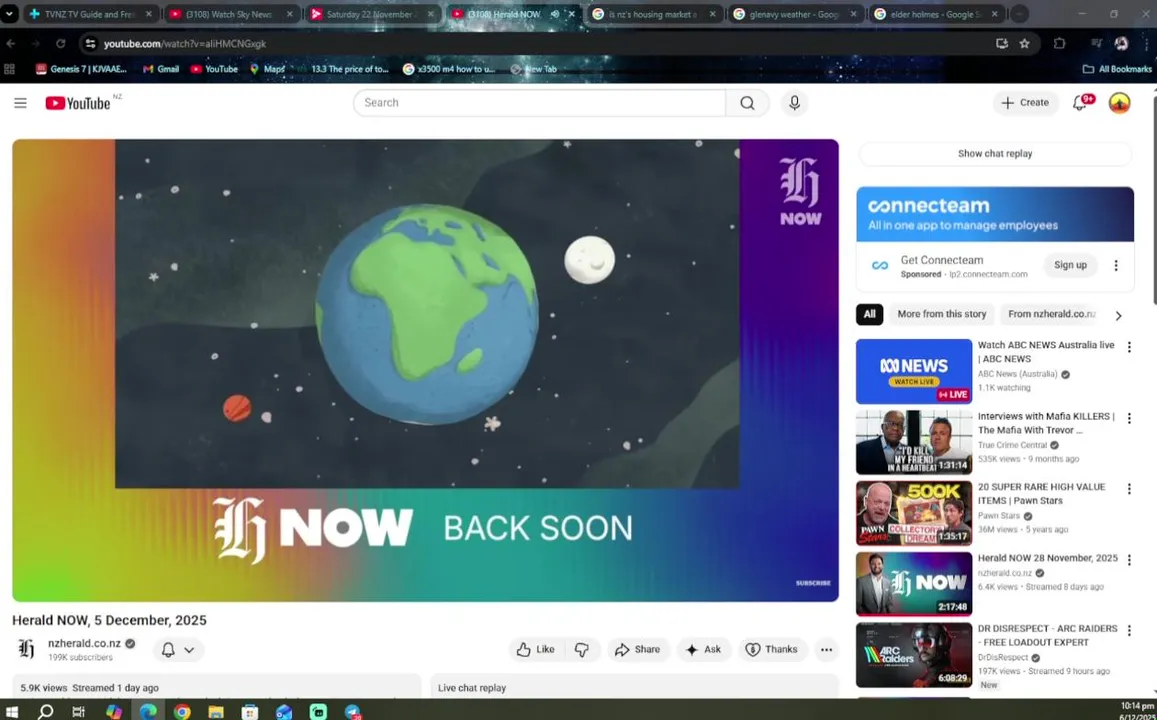
Task: Open options for ABC NEWS Australia video
Action: (x=1129, y=347)
